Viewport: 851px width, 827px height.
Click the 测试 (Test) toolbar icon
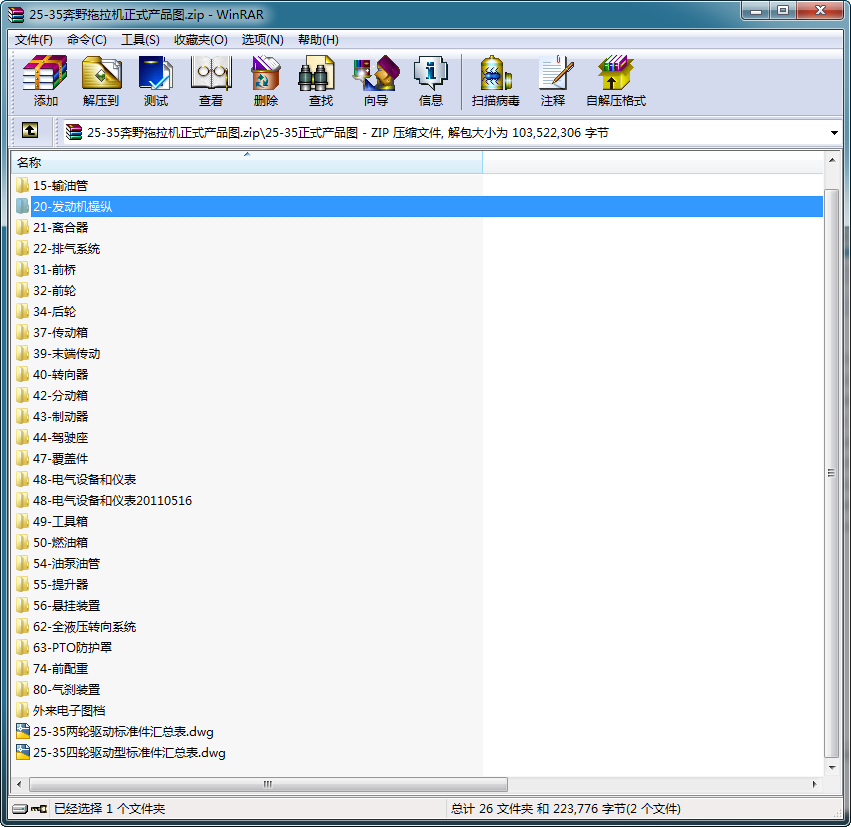pyautogui.click(x=155, y=80)
